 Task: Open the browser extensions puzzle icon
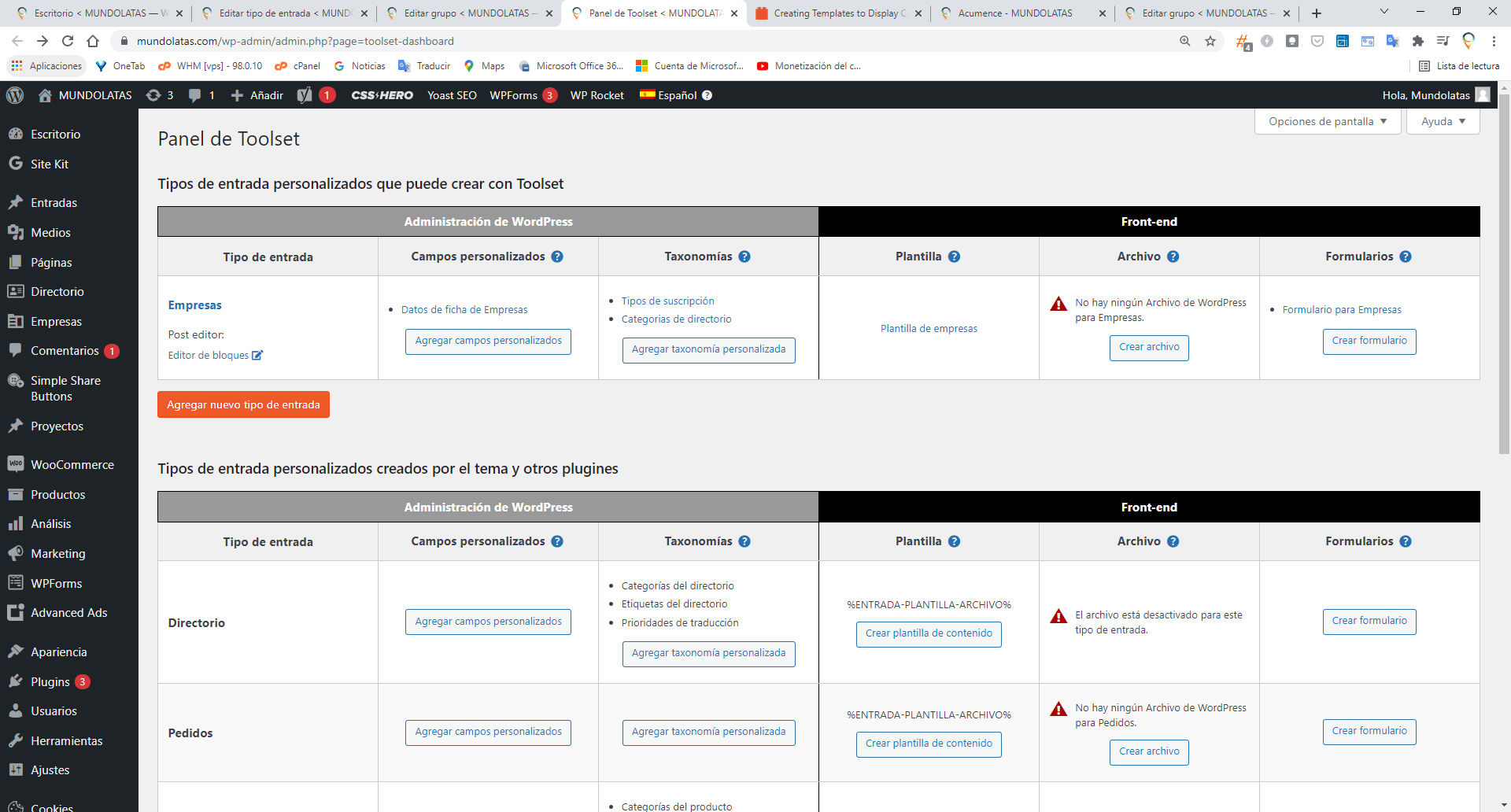(x=1418, y=41)
